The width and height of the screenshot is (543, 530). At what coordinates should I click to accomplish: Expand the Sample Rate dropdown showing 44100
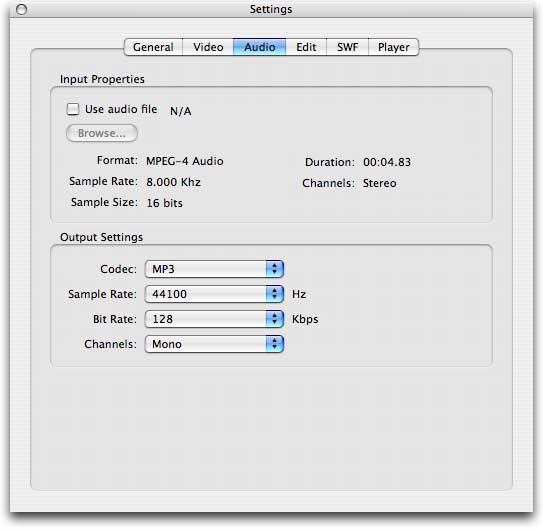(214, 294)
